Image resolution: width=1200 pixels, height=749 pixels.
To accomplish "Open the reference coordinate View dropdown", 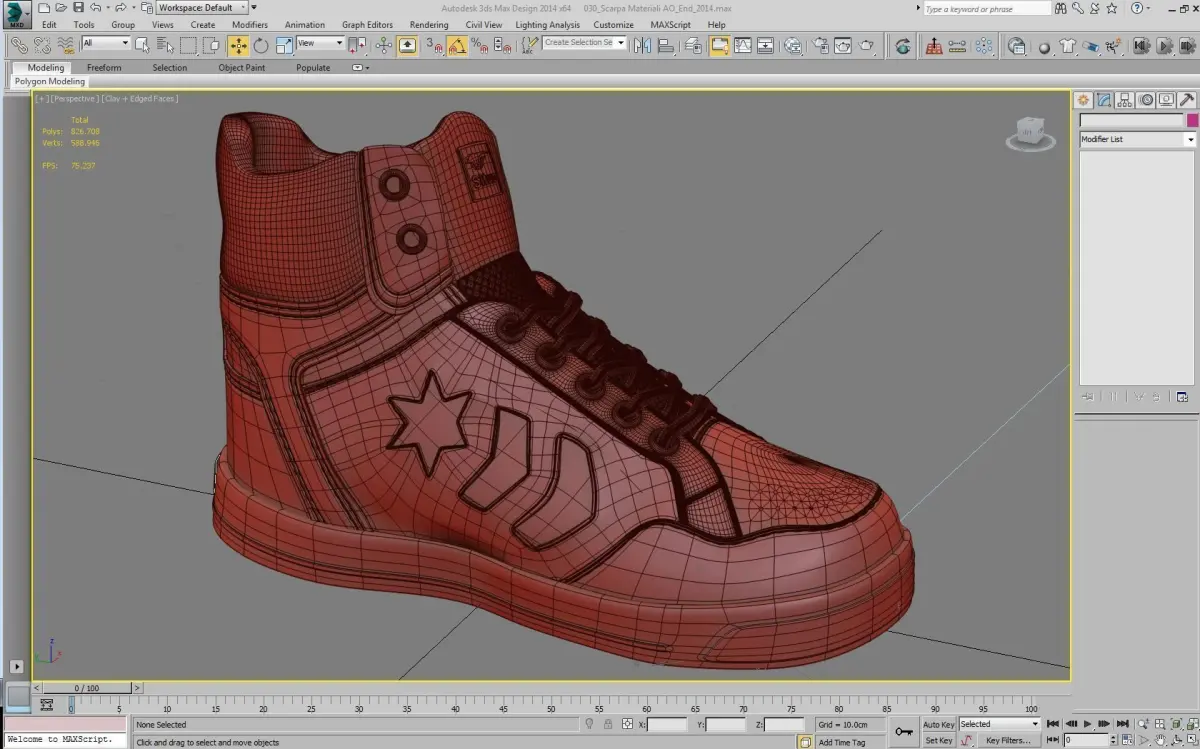I will 320,43.
